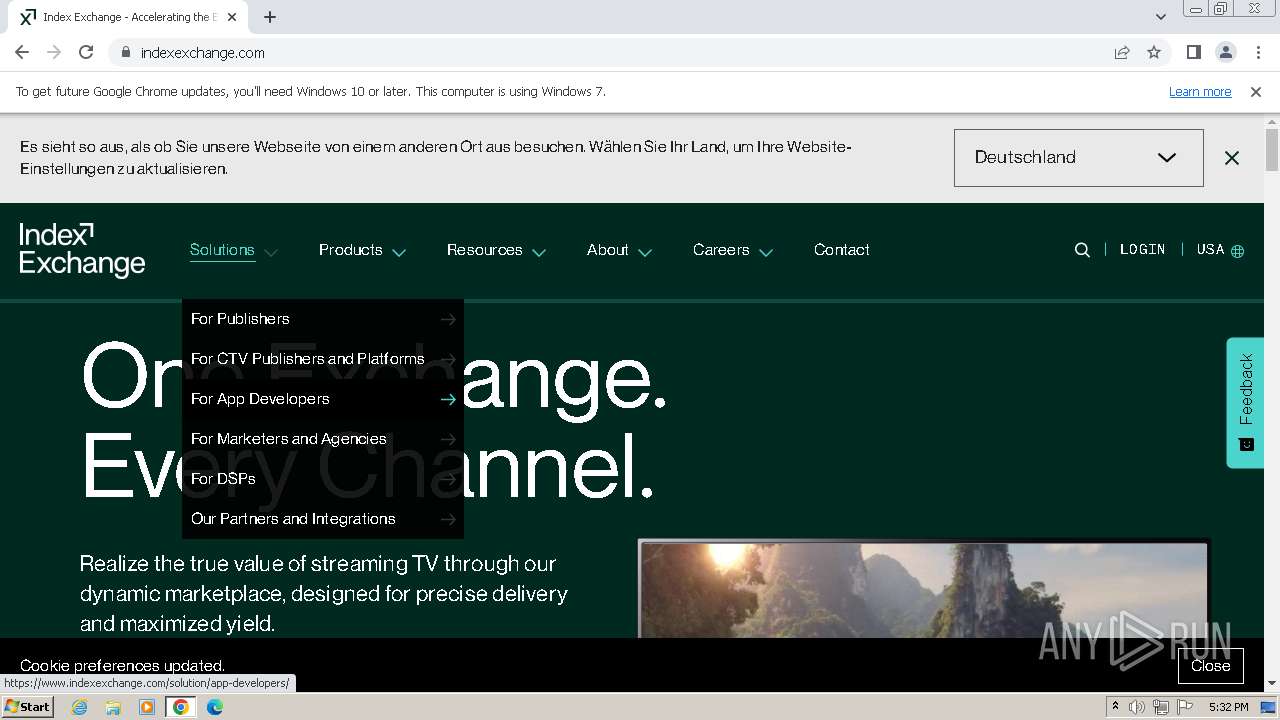
Task: Open the About menu
Action: coord(608,250)
